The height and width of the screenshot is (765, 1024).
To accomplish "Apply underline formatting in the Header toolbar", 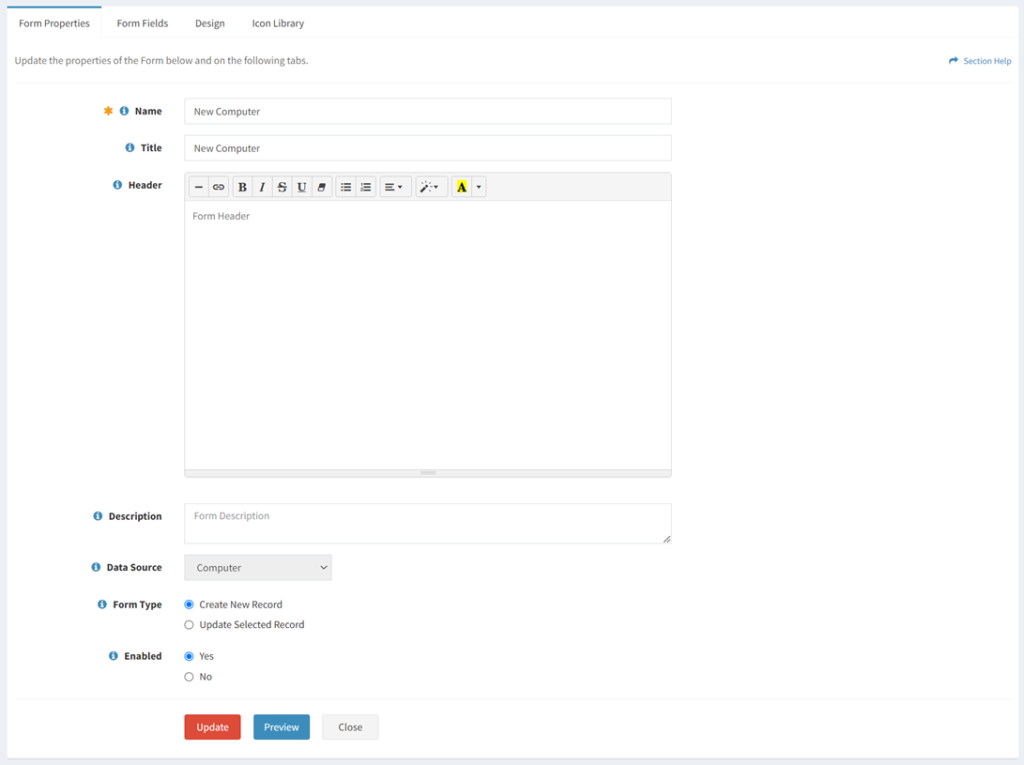I will coord(303,186).
